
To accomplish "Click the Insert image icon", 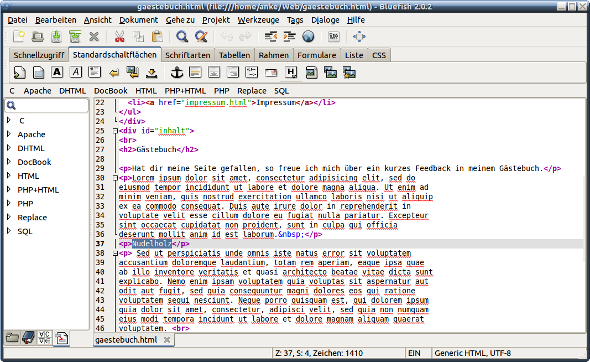I will click(x=312, y=72).
